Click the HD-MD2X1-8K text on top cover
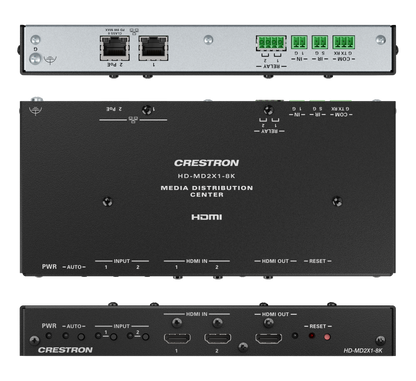Screen dimensions: 416x381 (x=206, y=176)
